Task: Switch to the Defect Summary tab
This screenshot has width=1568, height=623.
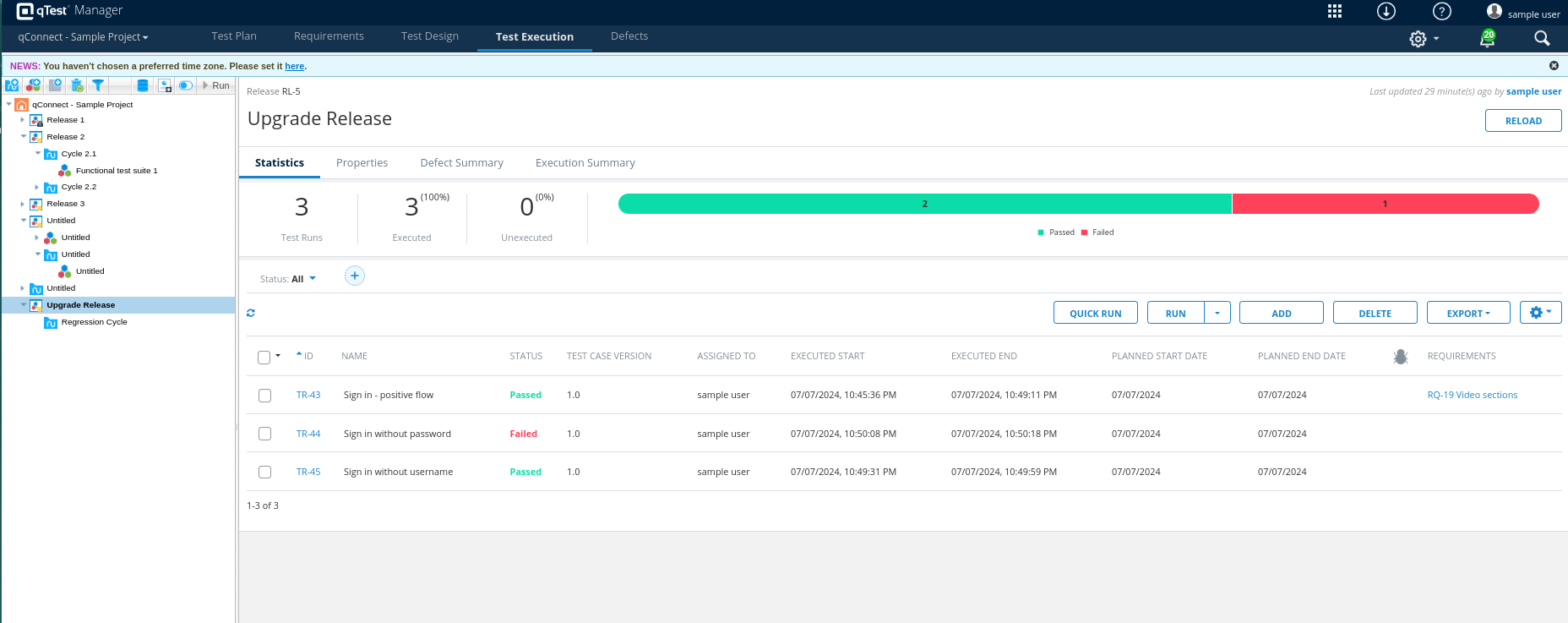Action: [461, 163]
